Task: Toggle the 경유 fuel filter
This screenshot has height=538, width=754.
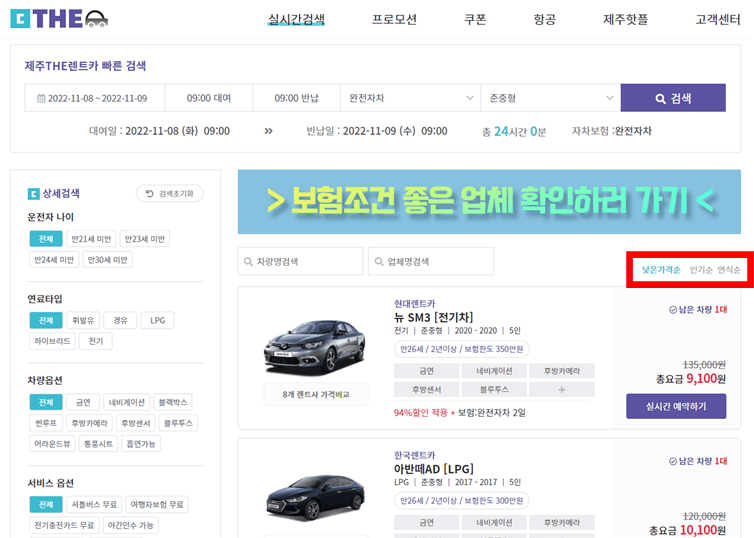Action: tap(120, 320)
